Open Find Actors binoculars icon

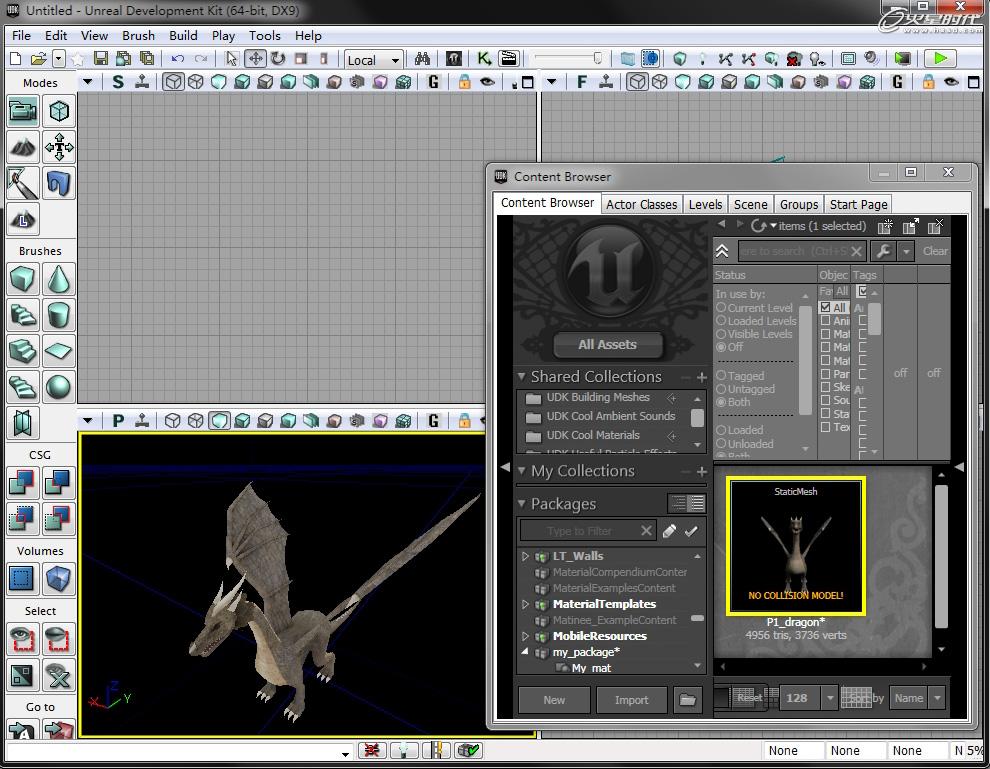tap(422, 59)
